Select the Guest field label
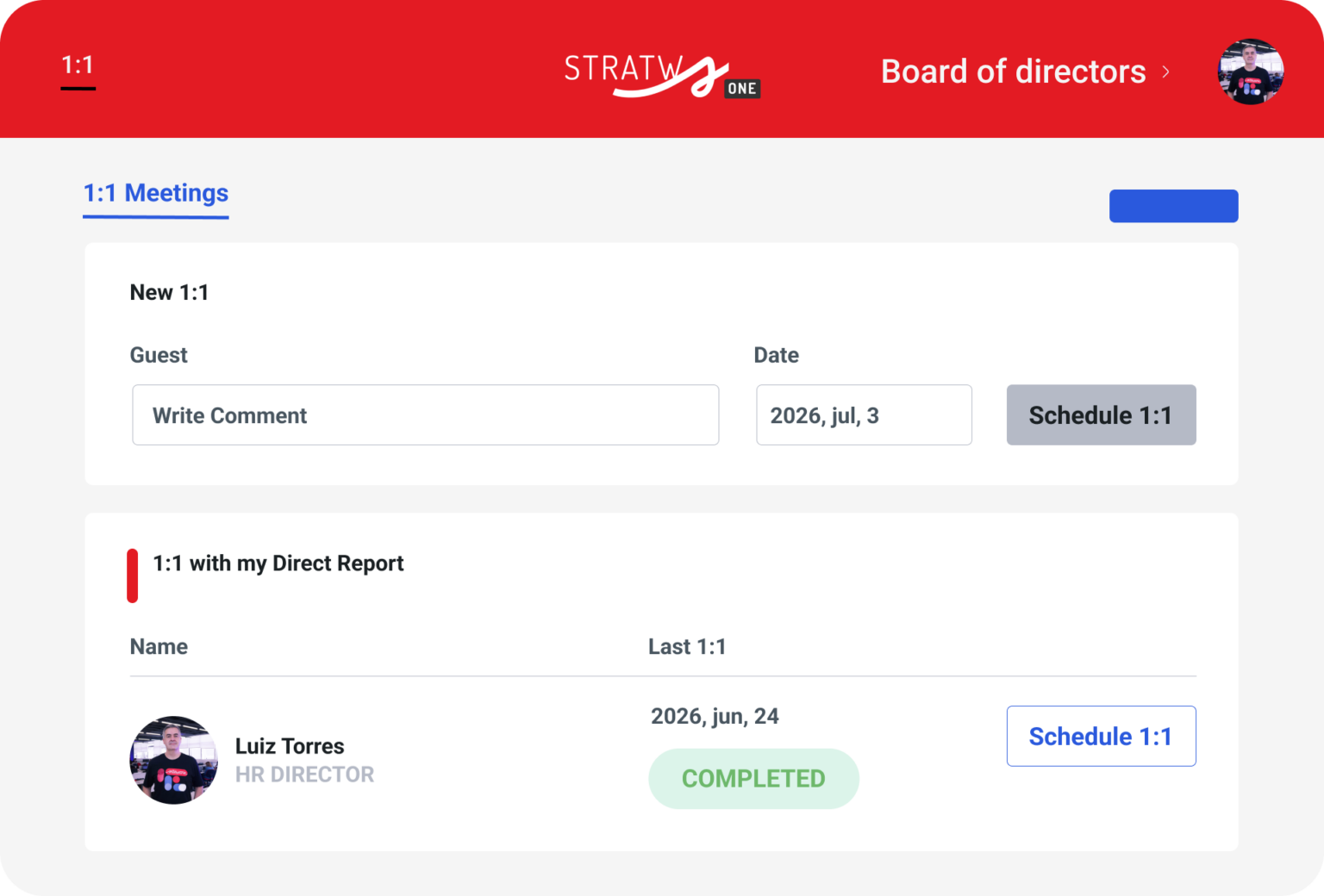This screenshot has height=896, width=1324. pyautogui.click(x=159, y=355)
